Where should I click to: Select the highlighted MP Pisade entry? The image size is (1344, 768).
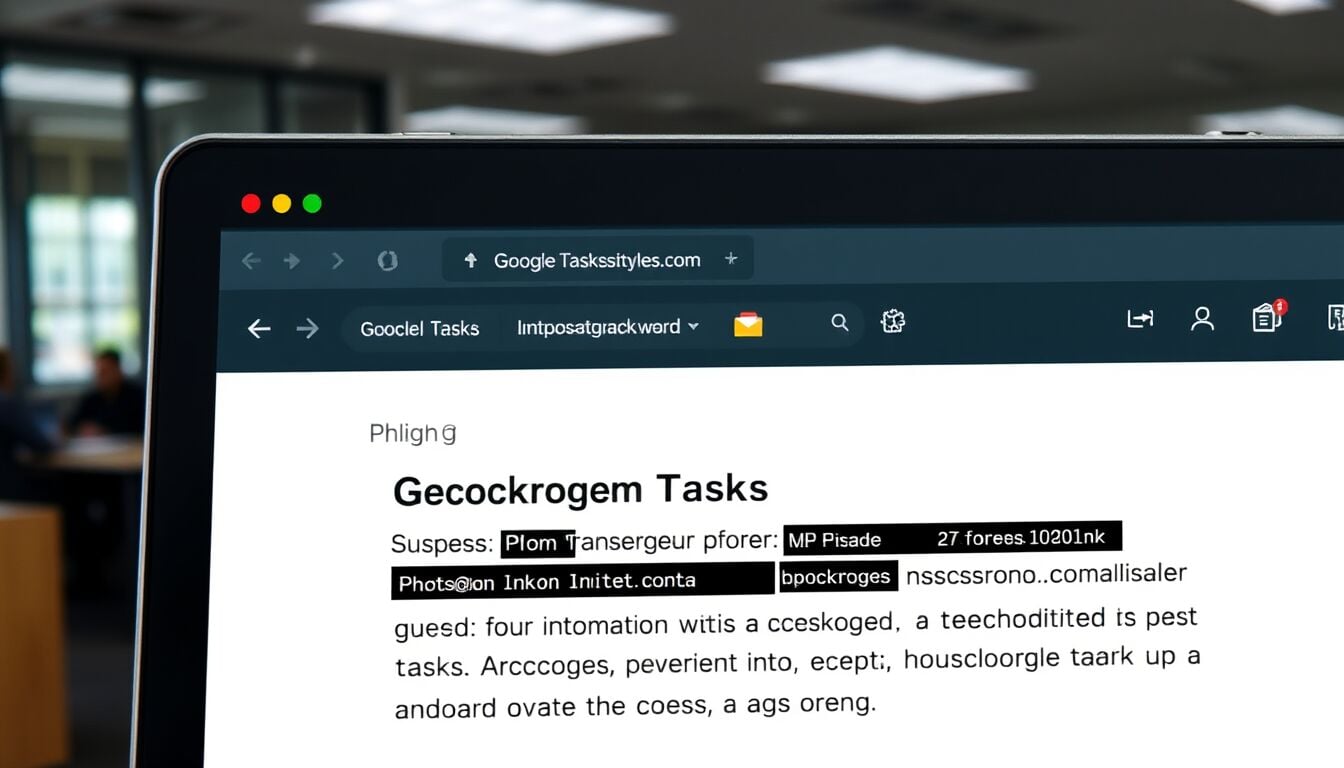click(835, 540)
